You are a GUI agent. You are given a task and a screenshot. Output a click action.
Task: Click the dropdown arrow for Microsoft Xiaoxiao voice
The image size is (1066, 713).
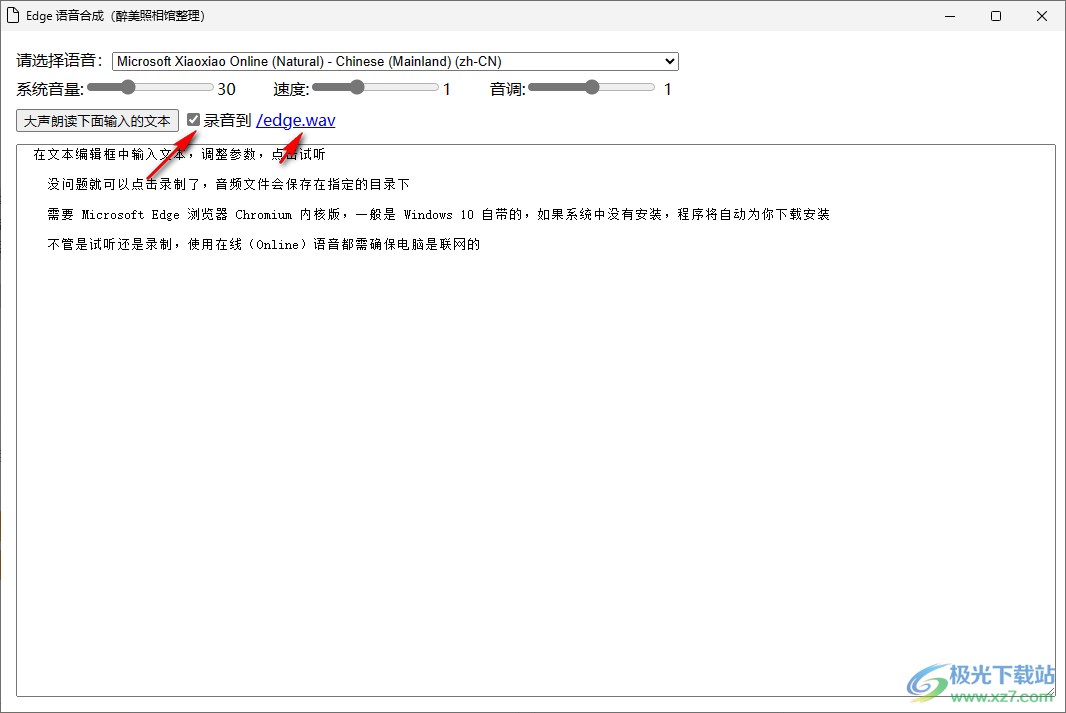tap(669, 61)
